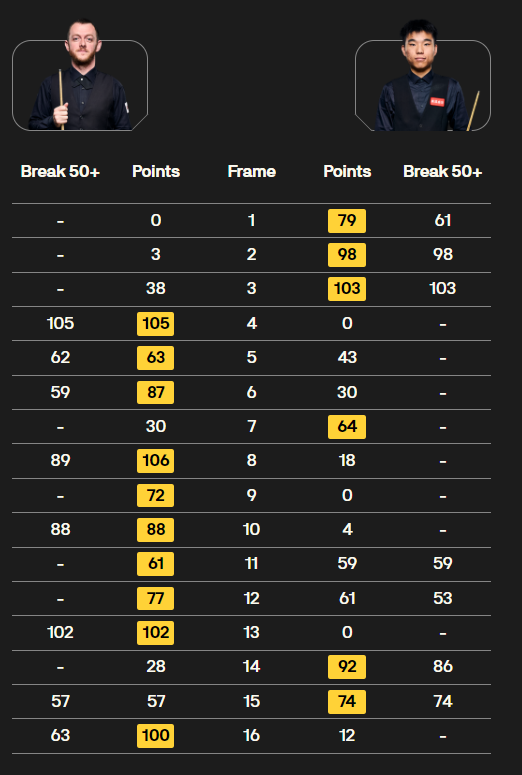Select the frame number 13 cell
This screenshot has width=522, height=775.
251,633
